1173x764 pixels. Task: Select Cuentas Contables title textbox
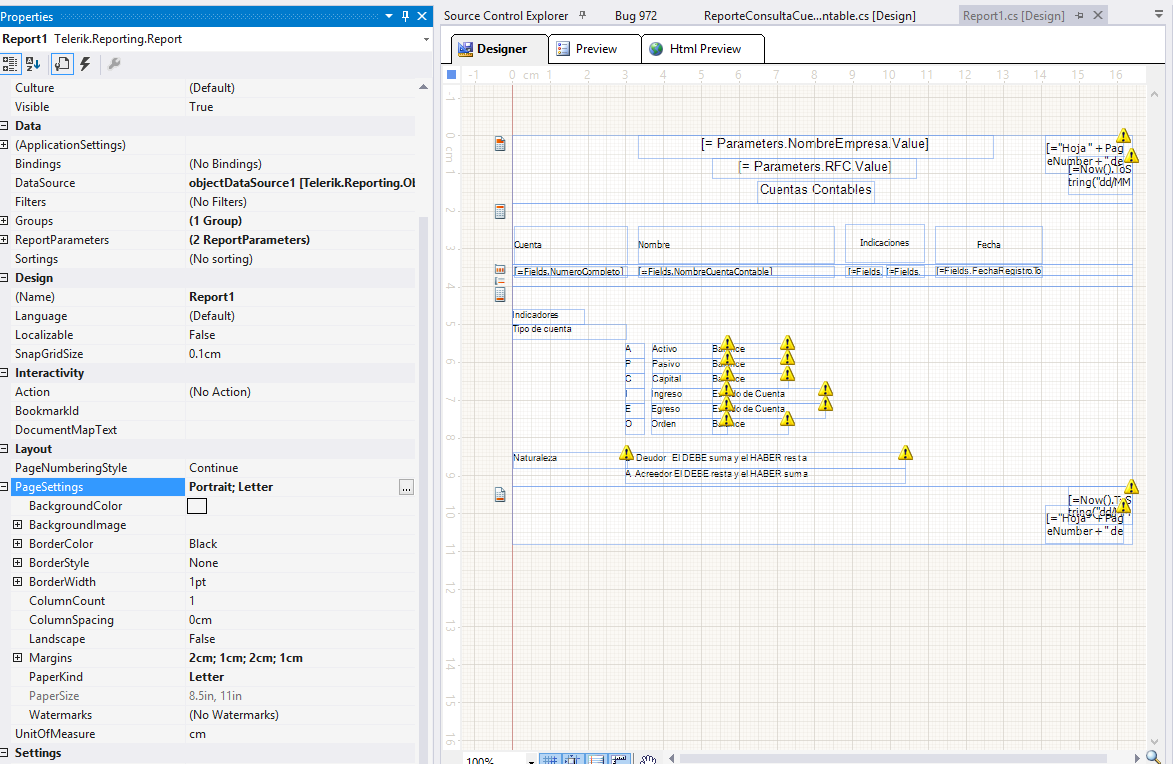[815, 190]
